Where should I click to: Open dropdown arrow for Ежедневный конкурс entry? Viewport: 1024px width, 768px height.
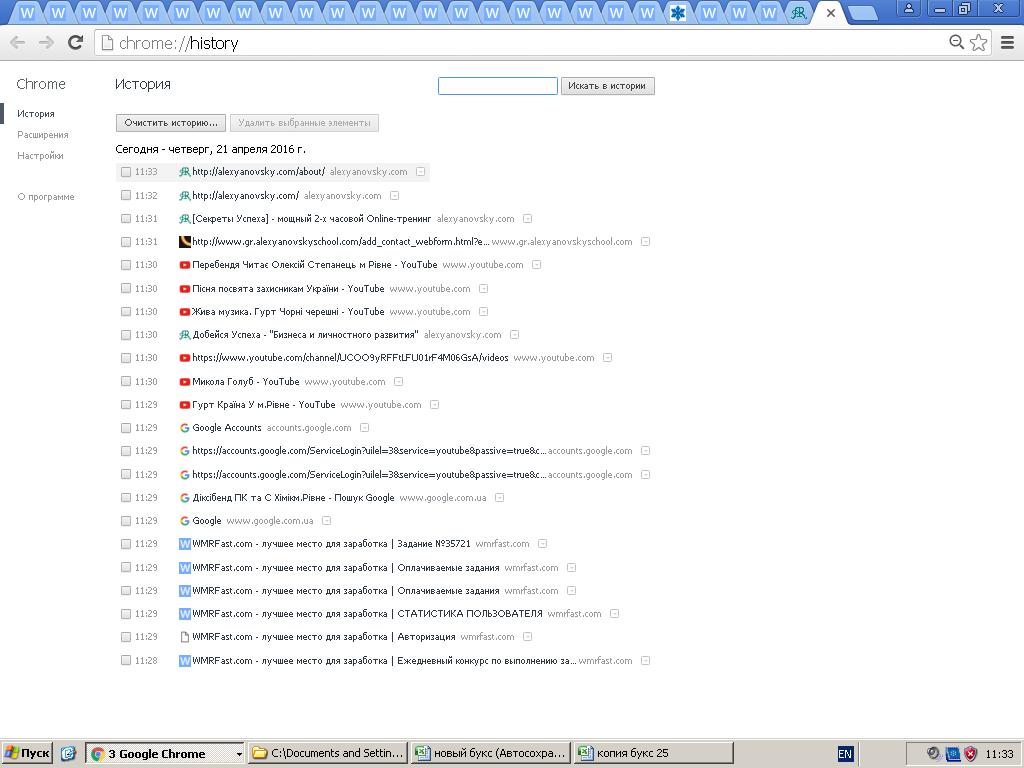(x=645, y=661)
